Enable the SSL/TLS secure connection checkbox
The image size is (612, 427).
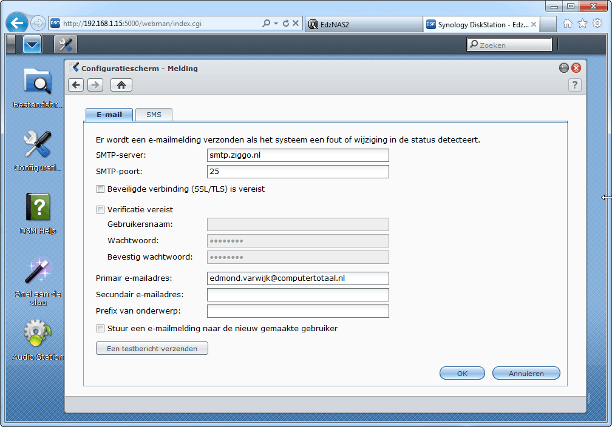click(100, 189)
